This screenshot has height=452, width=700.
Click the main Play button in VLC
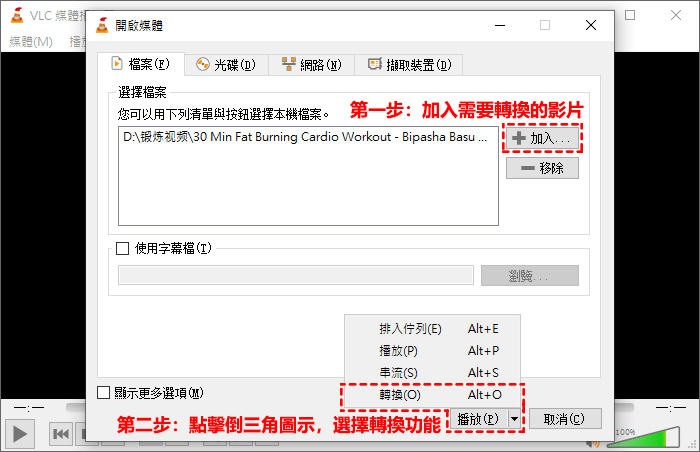[x=20, y=433]
